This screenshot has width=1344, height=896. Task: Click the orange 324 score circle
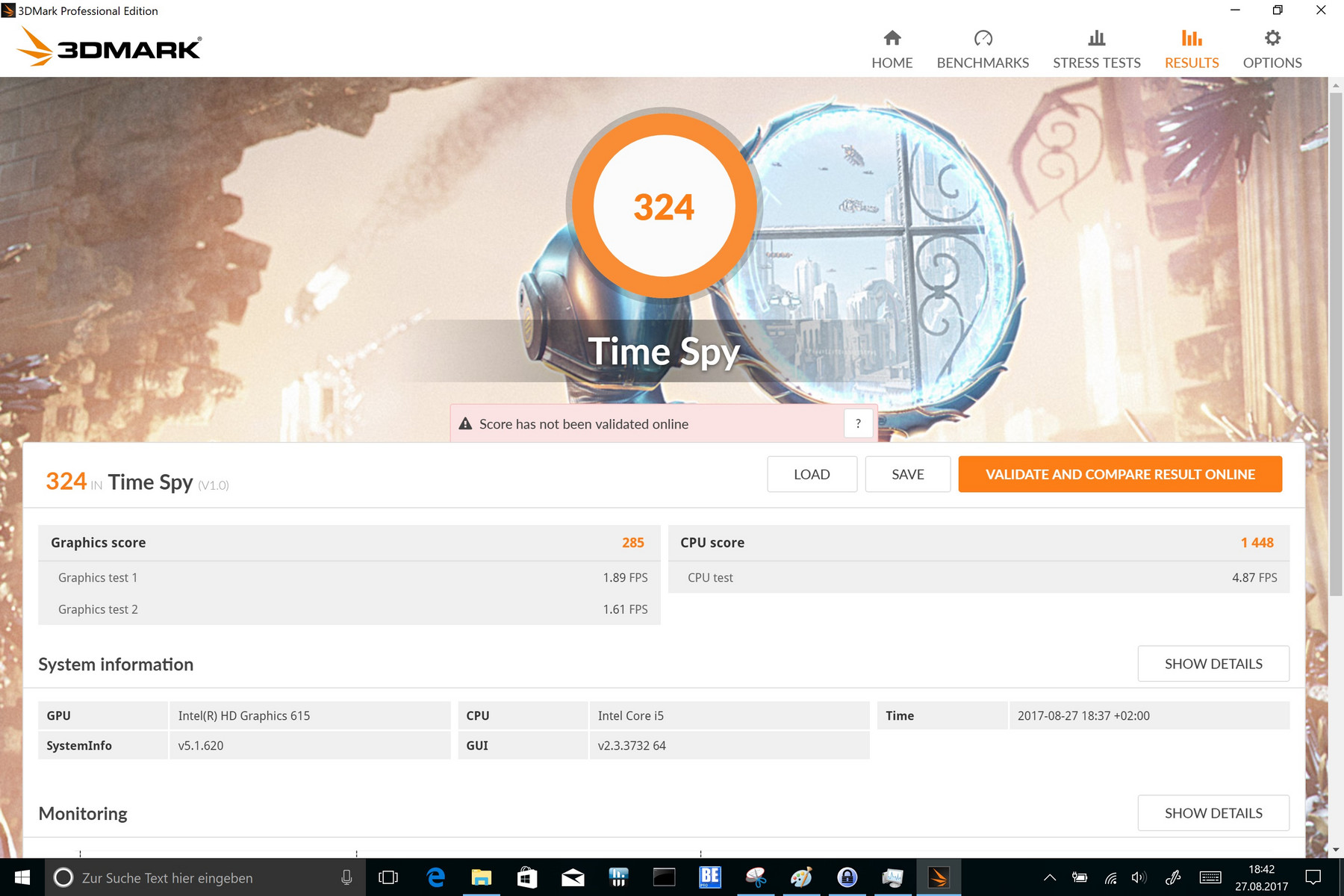tap(664, 206)
